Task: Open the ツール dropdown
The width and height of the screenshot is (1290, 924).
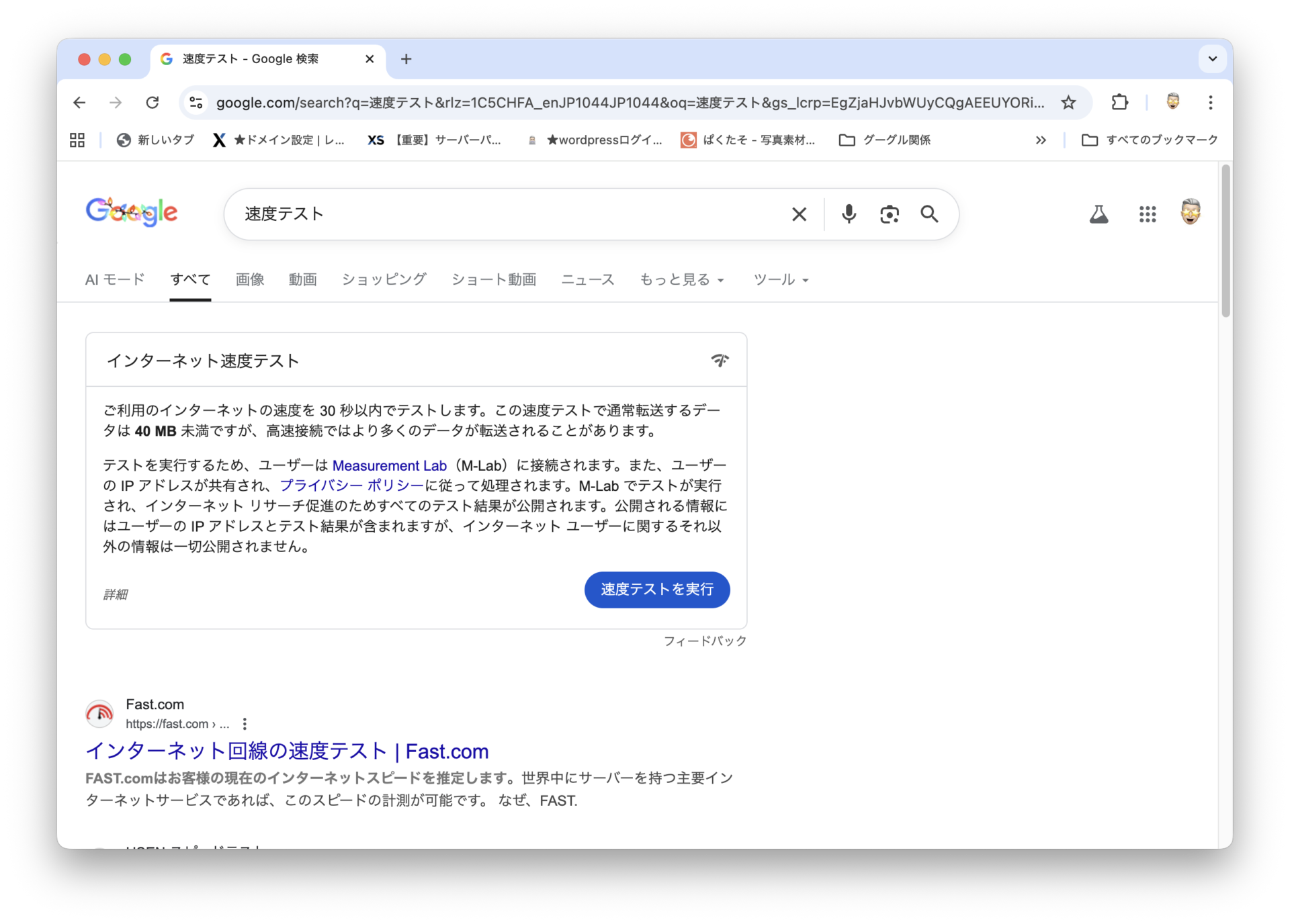Action: tap(780, 279)
